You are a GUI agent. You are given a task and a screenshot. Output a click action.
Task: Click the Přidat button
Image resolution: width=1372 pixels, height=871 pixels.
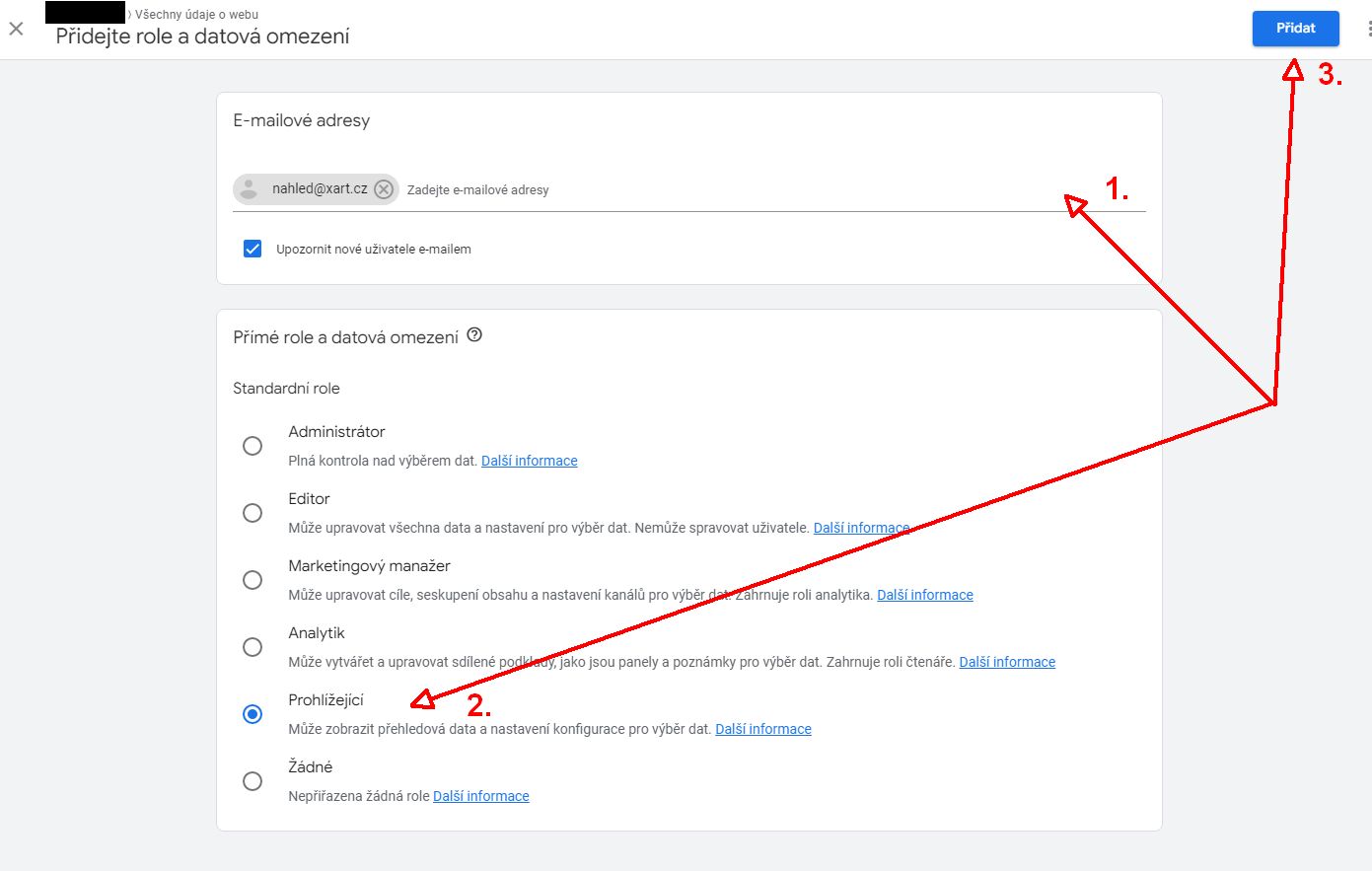coord(1296,29)
